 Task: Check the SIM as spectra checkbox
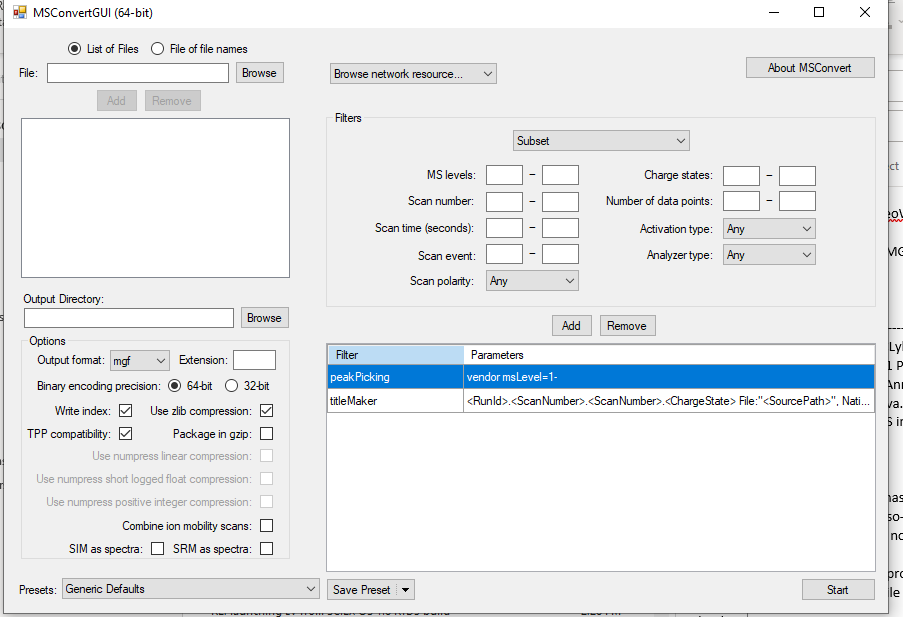tap(157, 549)
